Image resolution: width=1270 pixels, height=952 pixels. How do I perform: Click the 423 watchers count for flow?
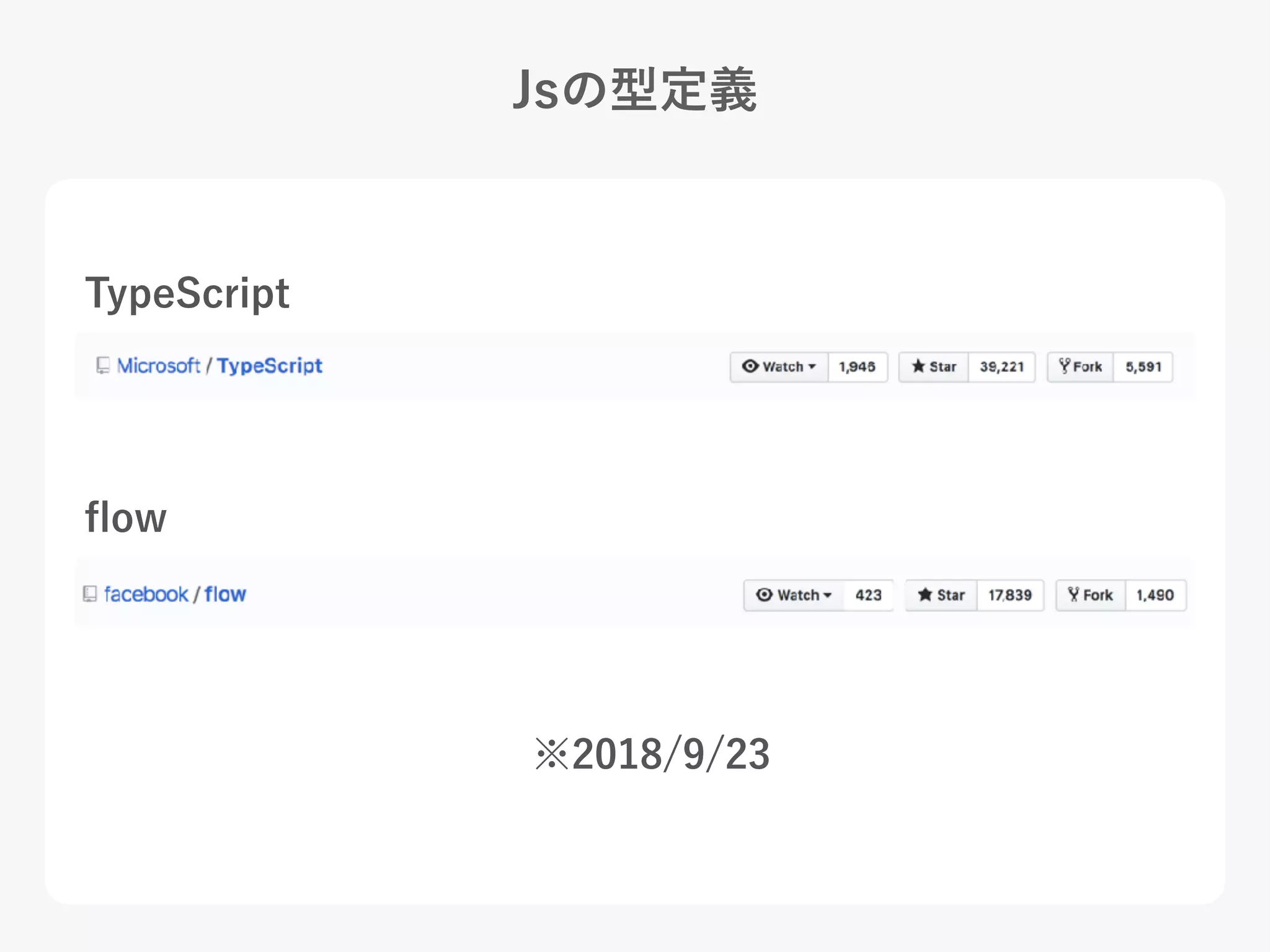[868, 595]
